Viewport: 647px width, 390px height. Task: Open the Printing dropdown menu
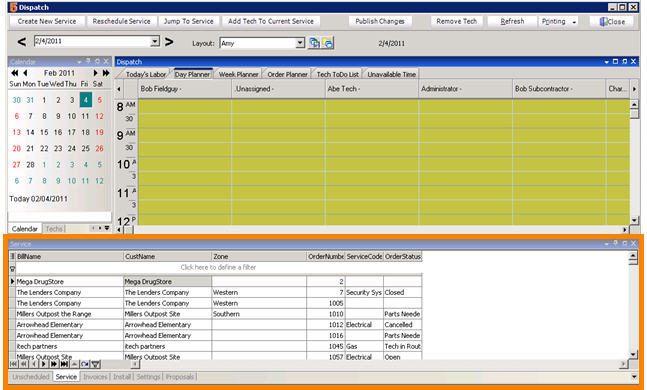click(574, 22)
